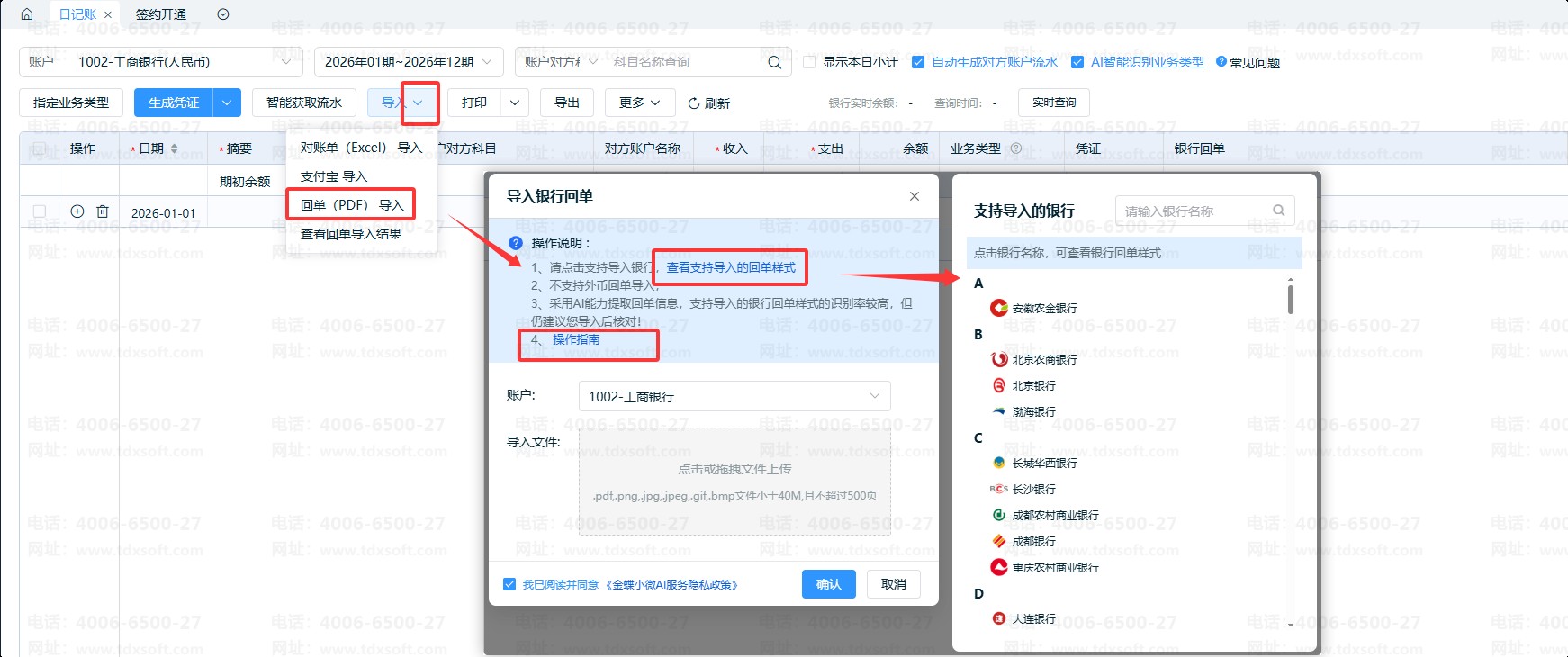1568x657 pixels.
Task: Select 回单（PDF）导入 menu item
Action: click(x=351, y=205)
